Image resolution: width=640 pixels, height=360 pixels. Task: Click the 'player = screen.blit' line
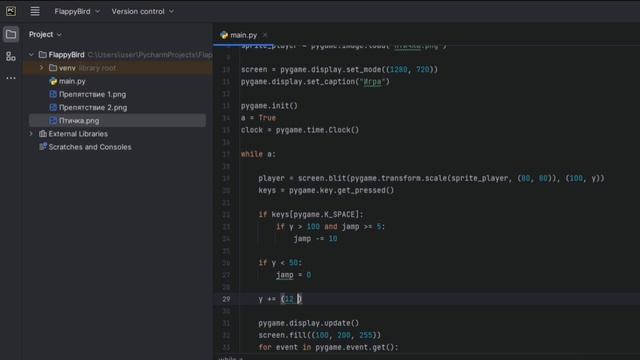point(431,178)
